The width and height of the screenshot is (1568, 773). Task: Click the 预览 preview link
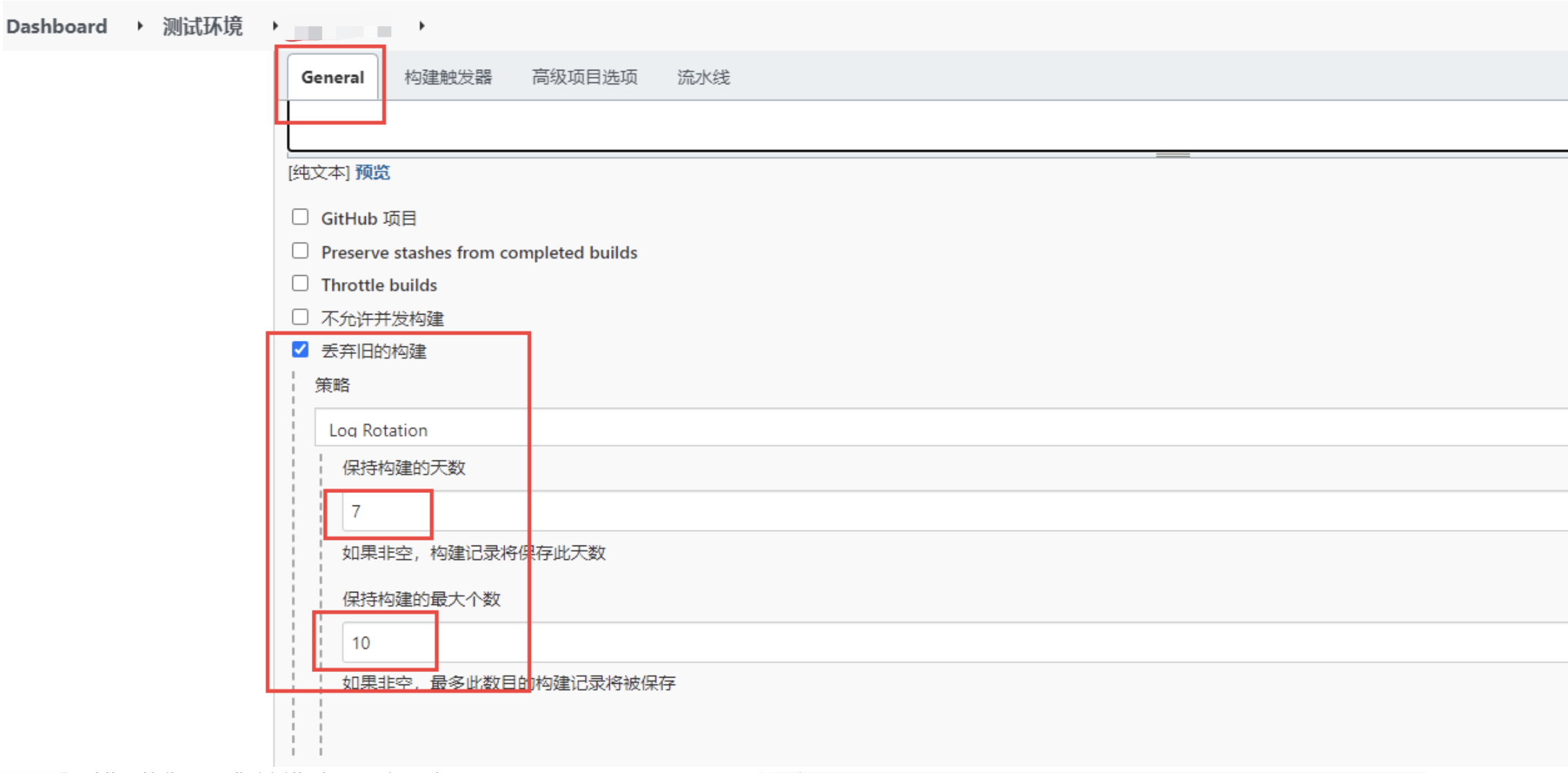point(373,172)
